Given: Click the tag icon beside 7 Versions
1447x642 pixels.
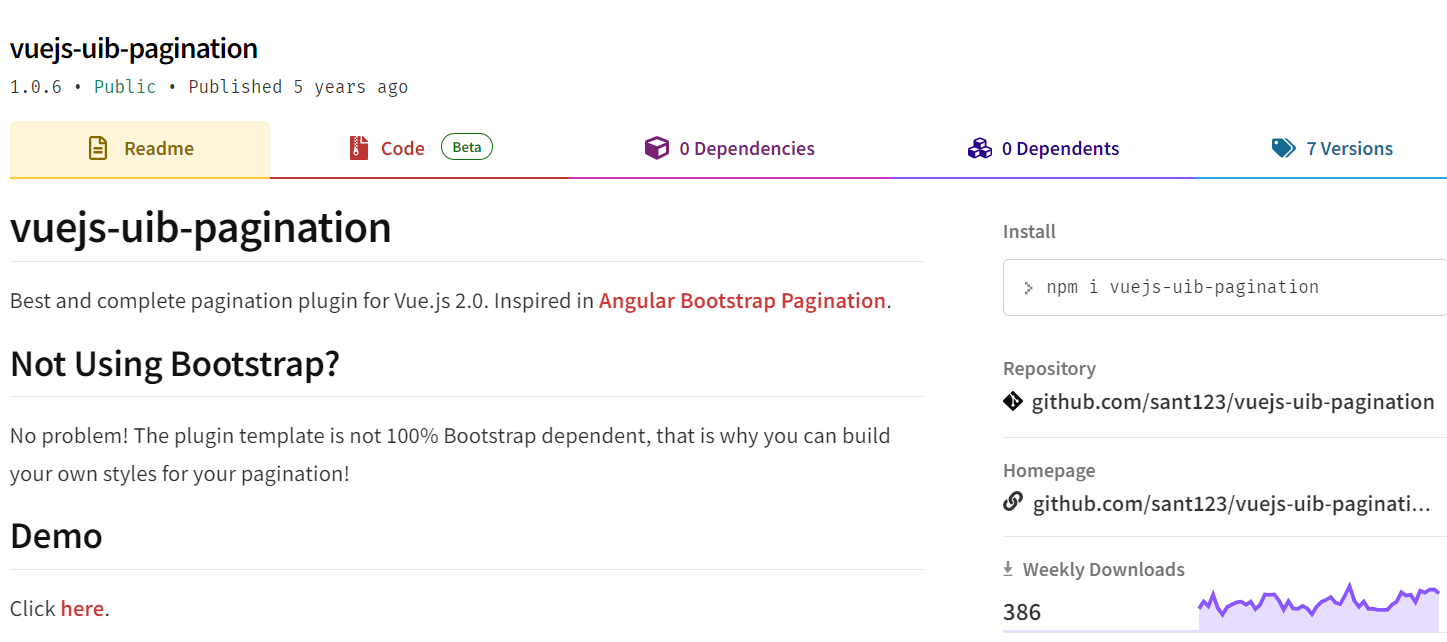Looking at the screenshot, I should (1283, 149).
